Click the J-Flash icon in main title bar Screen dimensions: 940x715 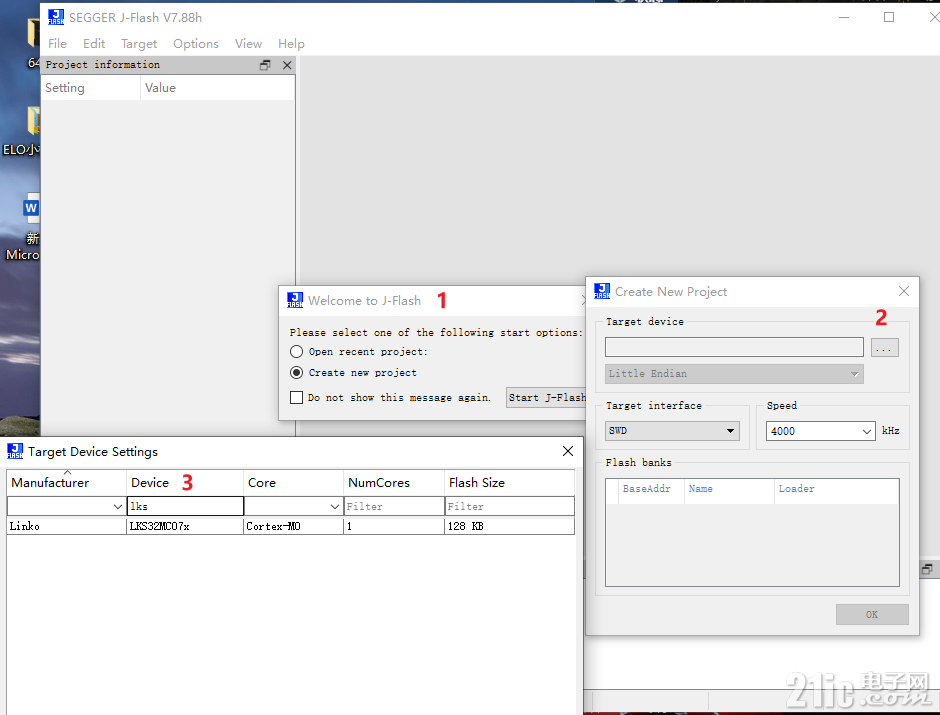[56, 17]
